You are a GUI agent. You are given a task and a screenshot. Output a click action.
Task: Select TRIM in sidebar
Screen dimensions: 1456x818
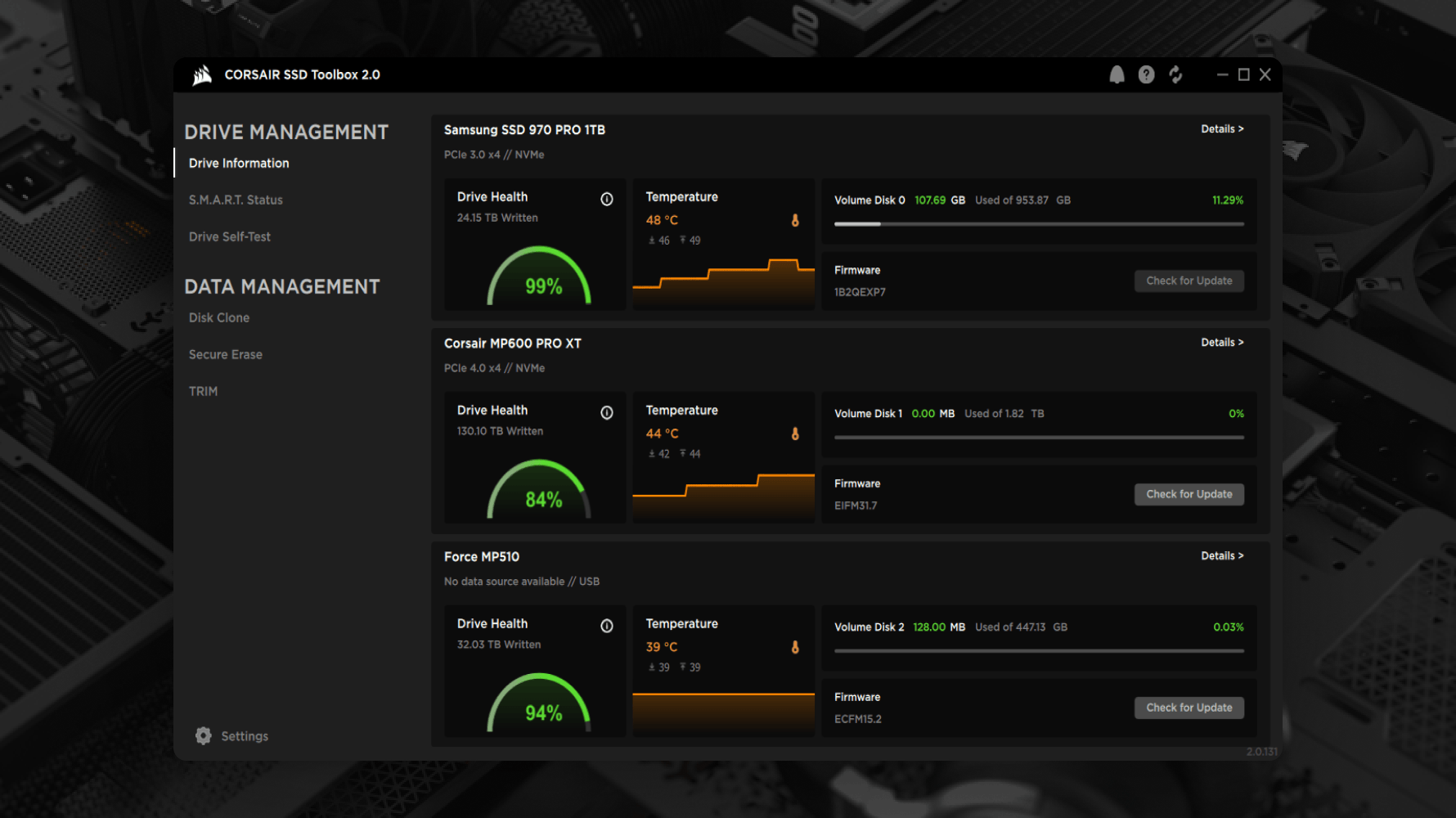(204, 391)
